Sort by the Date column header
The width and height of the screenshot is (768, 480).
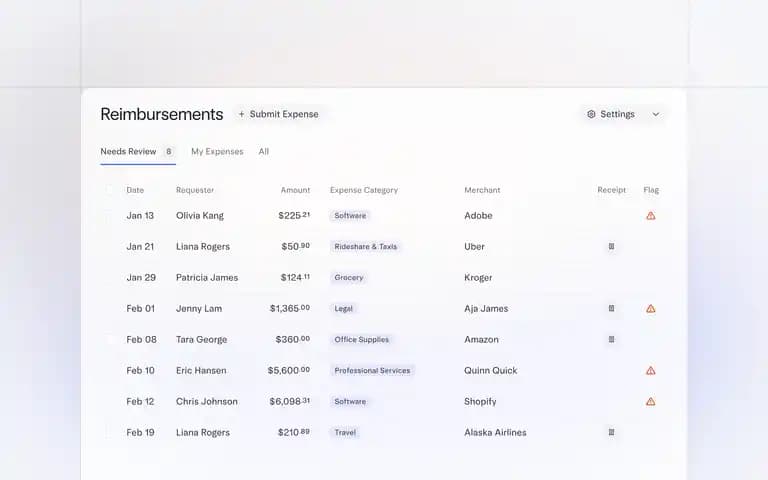click(x=135, y=190)
